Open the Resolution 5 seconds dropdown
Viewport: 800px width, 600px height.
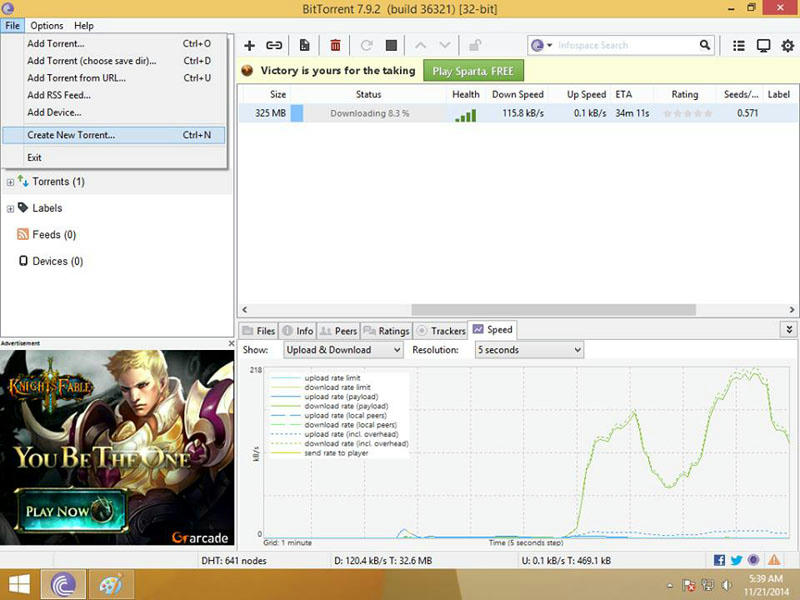529,350
